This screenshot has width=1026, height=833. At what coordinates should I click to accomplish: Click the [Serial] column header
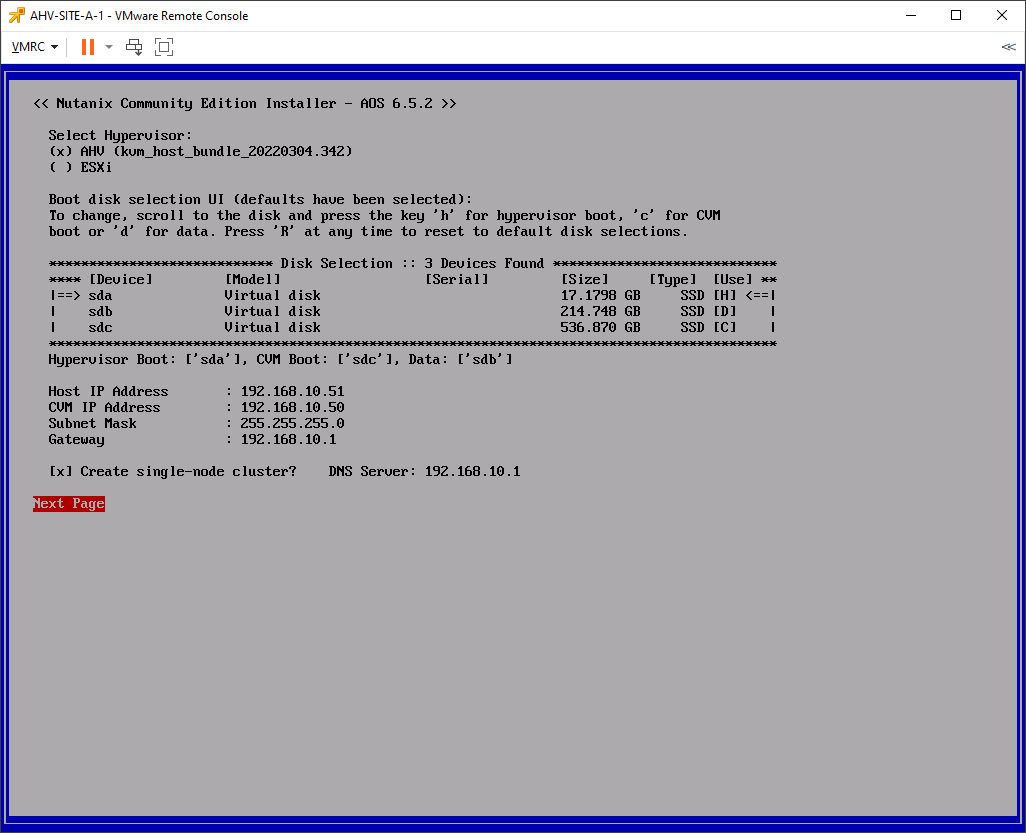[x=457, y=279]
